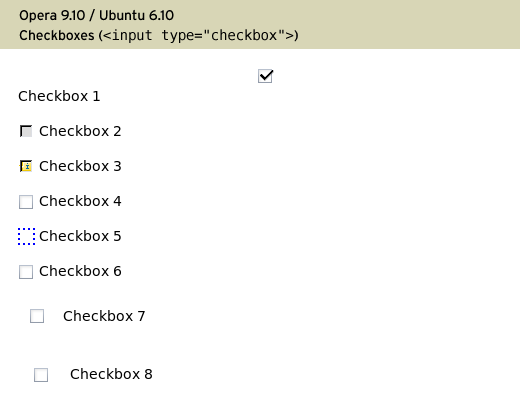
Task: Click the "Checkbox 4" label text
Action: tap(80, 201)
